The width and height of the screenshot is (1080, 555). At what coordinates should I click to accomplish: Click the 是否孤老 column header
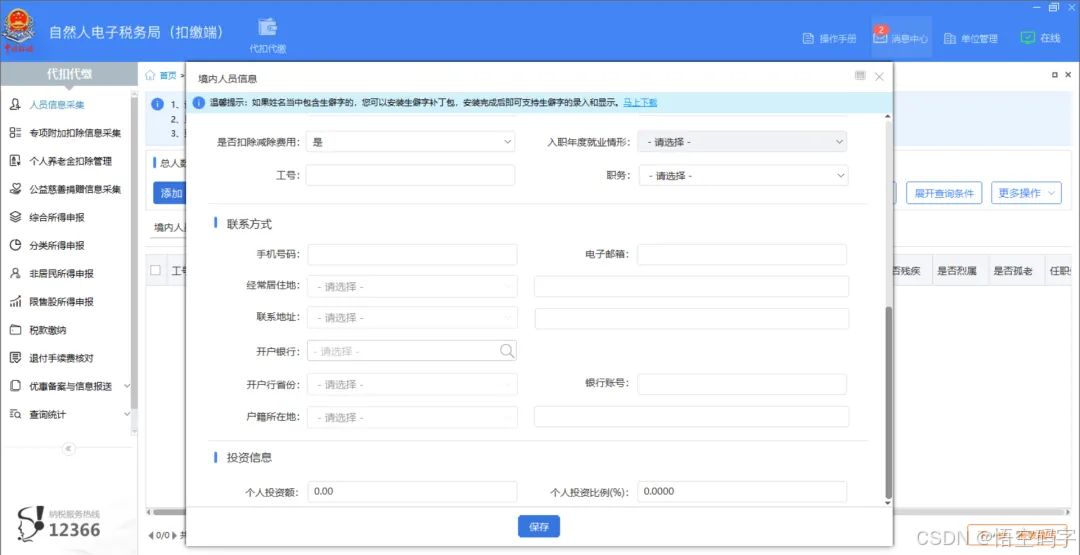point(1012,271)
